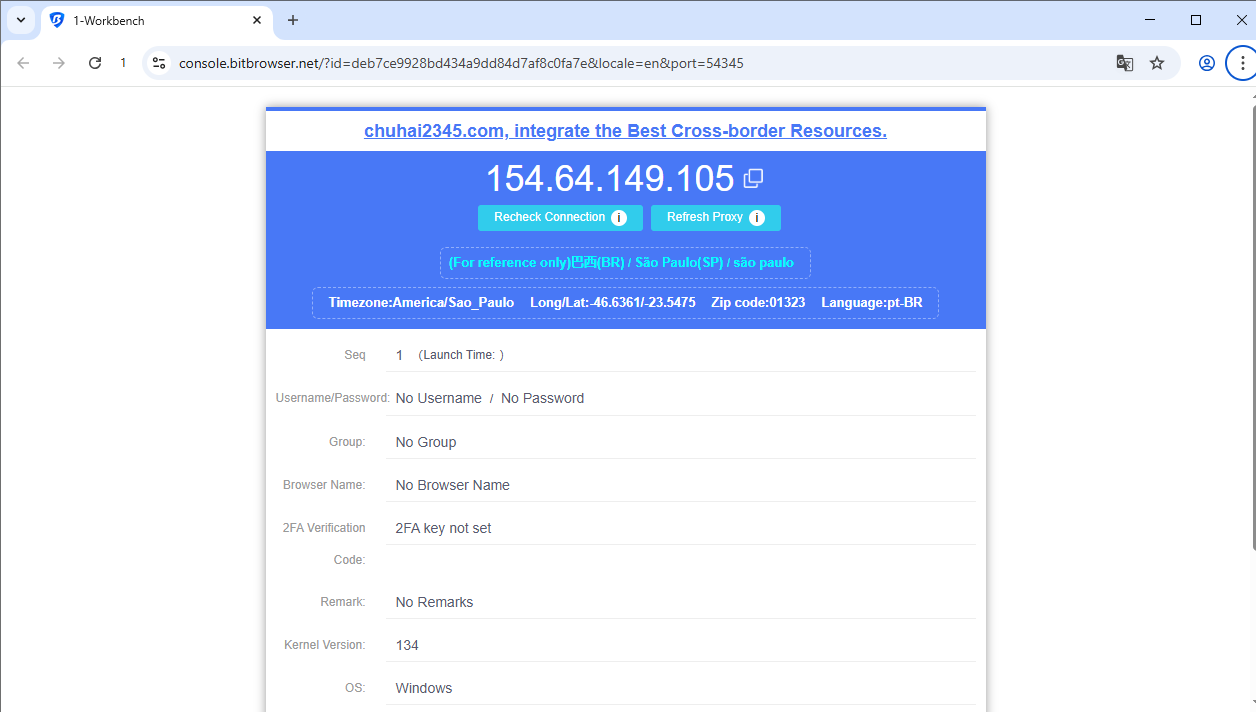
Task: Open the Chrome three-dot menu
Action: click(1242, 63)
